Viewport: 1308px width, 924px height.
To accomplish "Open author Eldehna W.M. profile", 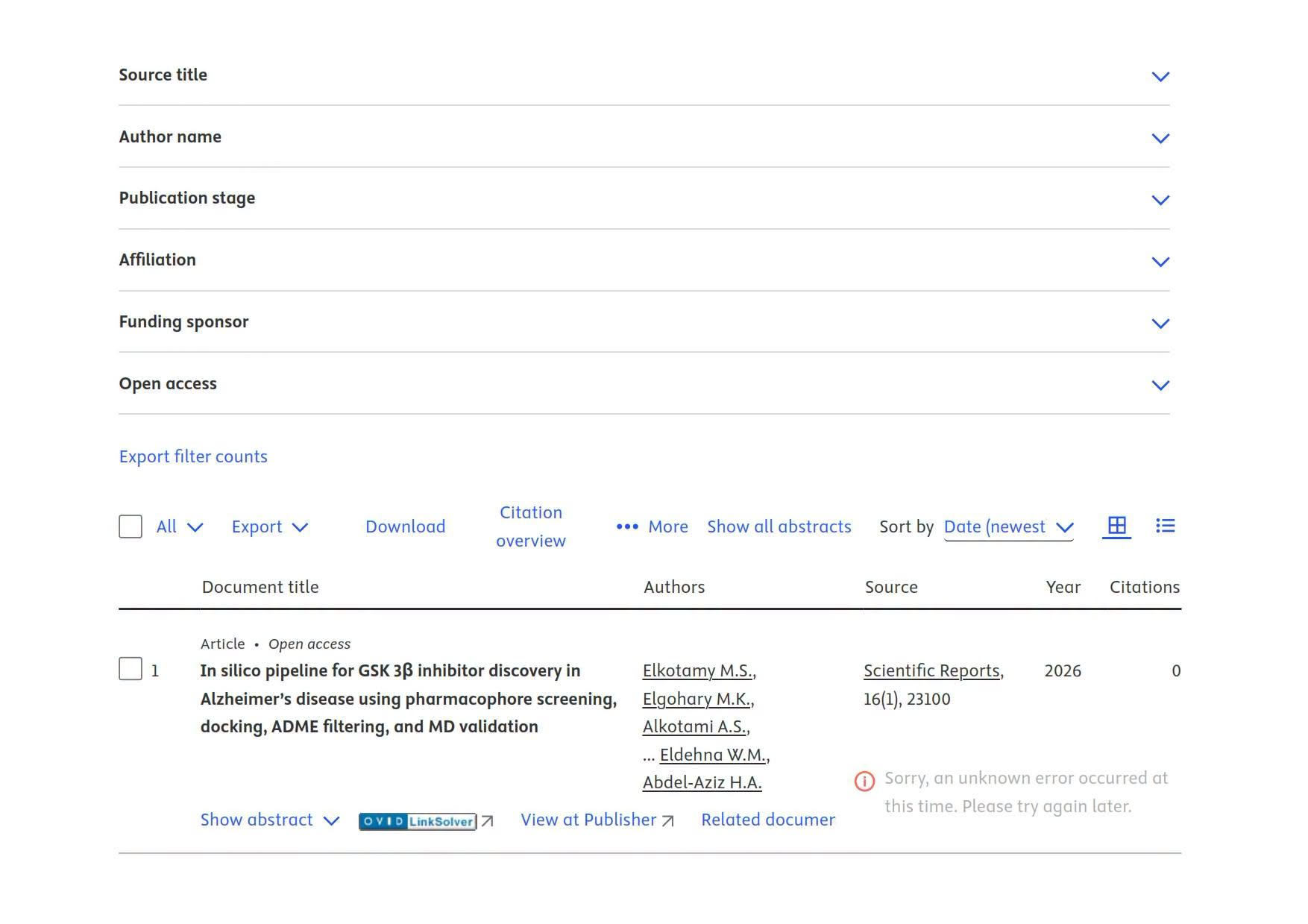I will [x=714, y=755].
